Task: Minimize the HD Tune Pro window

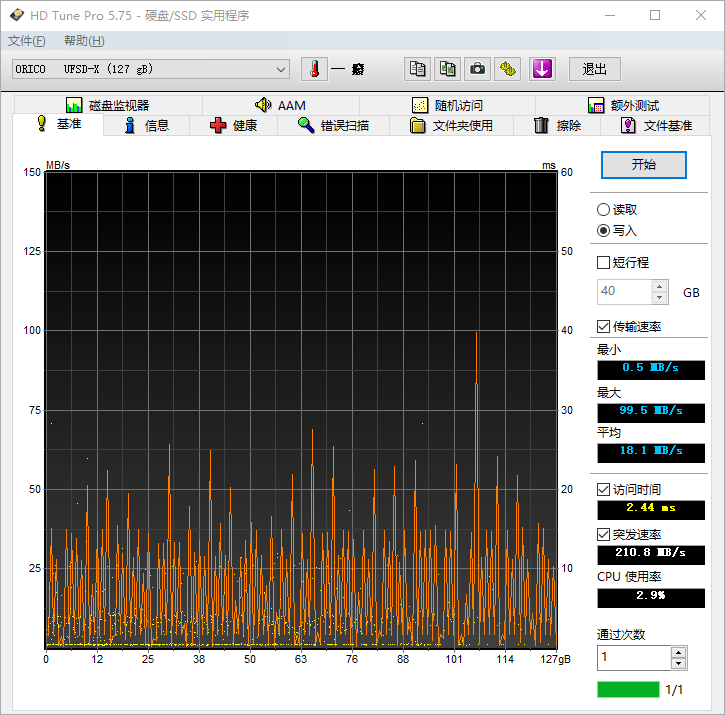Action: 610,15
